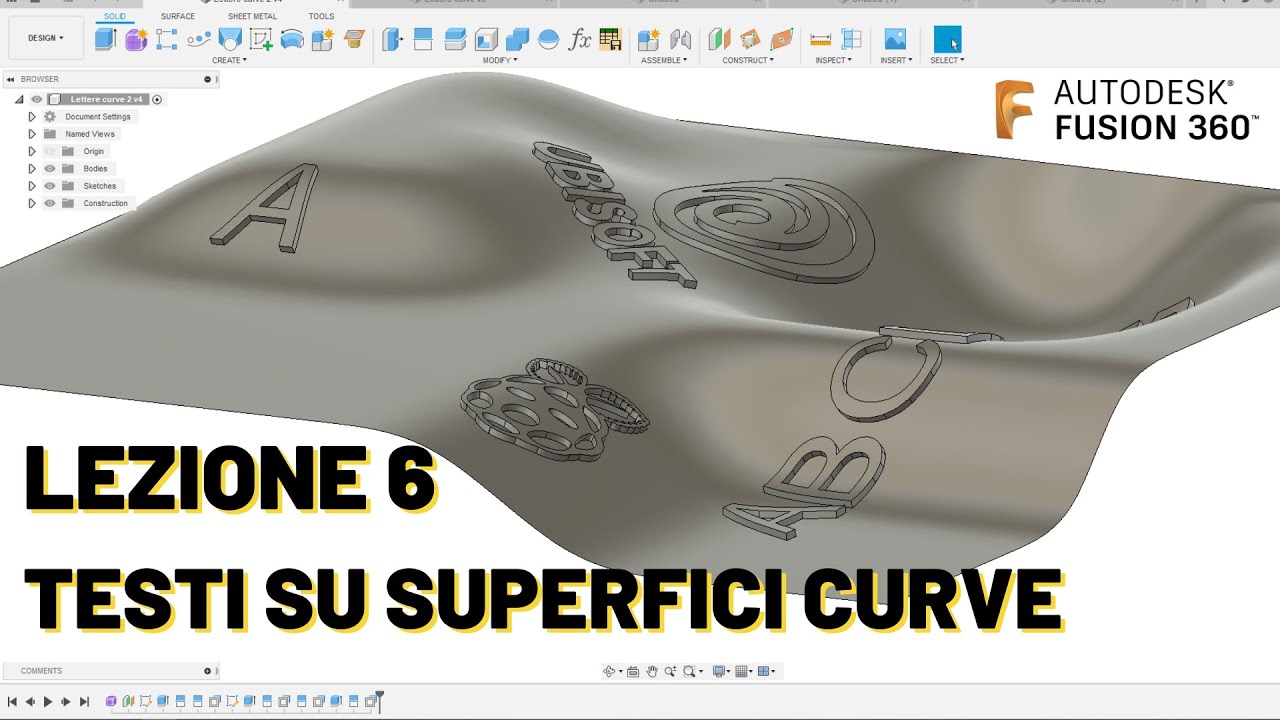This screenshot has width=1280, height=720.
Task: Select the Combine tool in Modify
Action: point(517,39)
